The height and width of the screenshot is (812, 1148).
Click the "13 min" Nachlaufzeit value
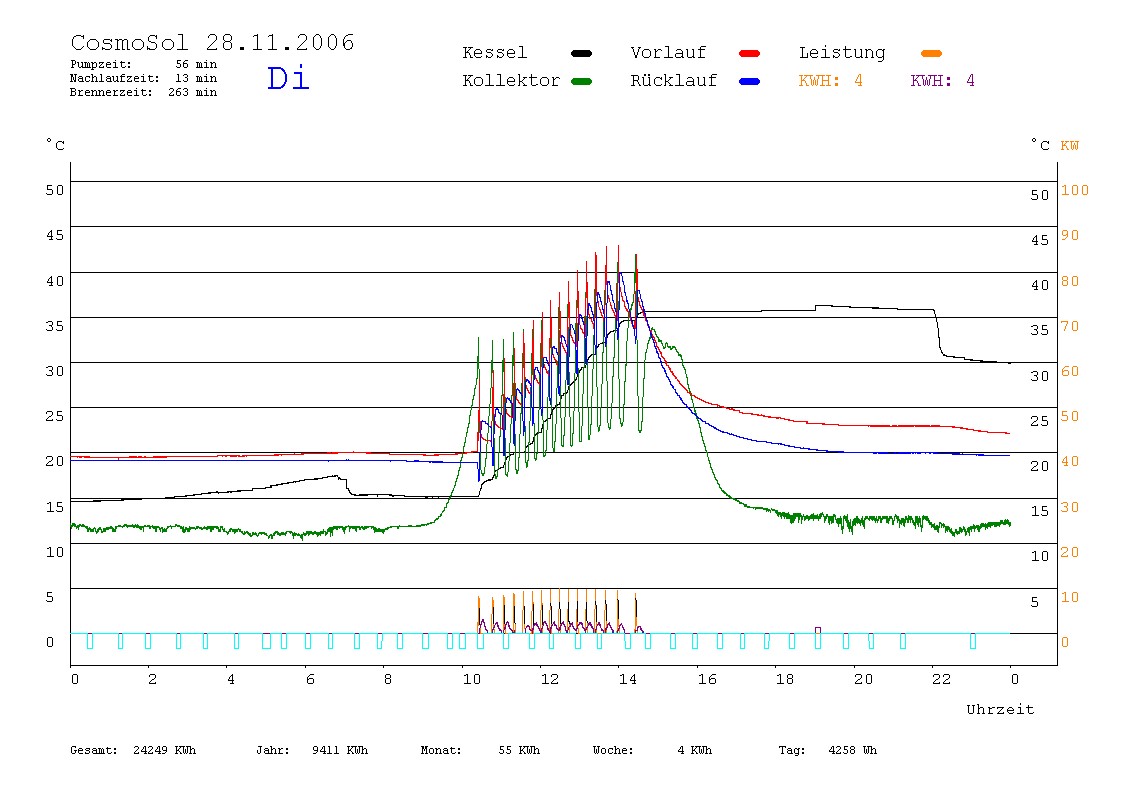click(x=196, y=78)
